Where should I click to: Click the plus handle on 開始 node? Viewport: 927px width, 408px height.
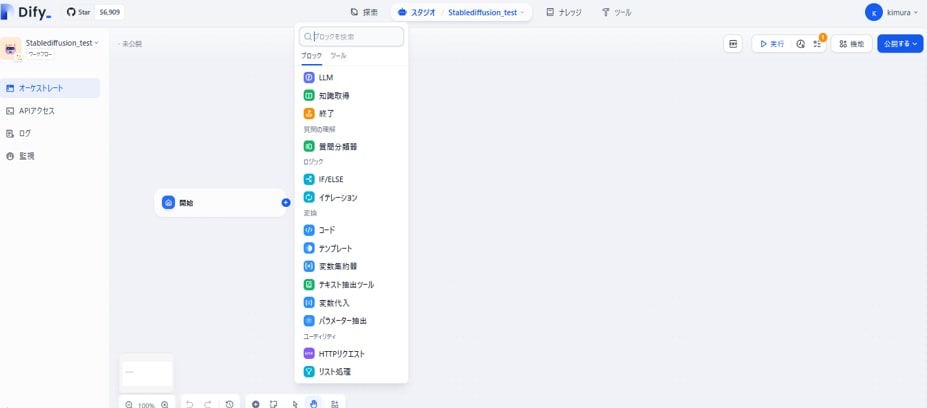tap(286, 203)
